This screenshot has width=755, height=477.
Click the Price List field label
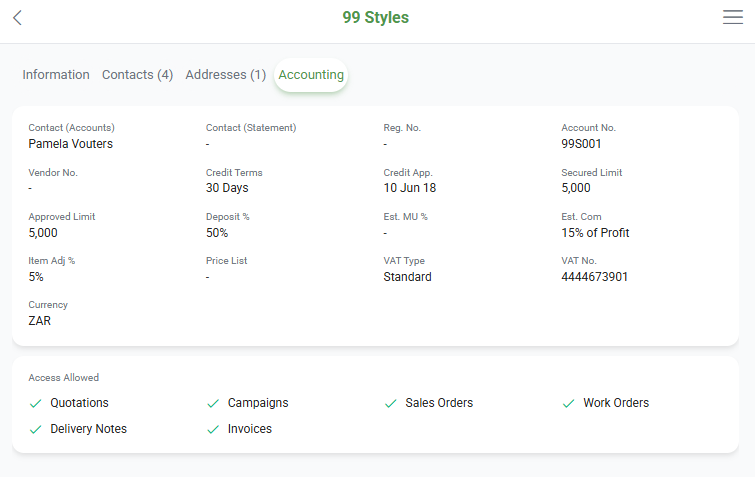tap(226, 260)
